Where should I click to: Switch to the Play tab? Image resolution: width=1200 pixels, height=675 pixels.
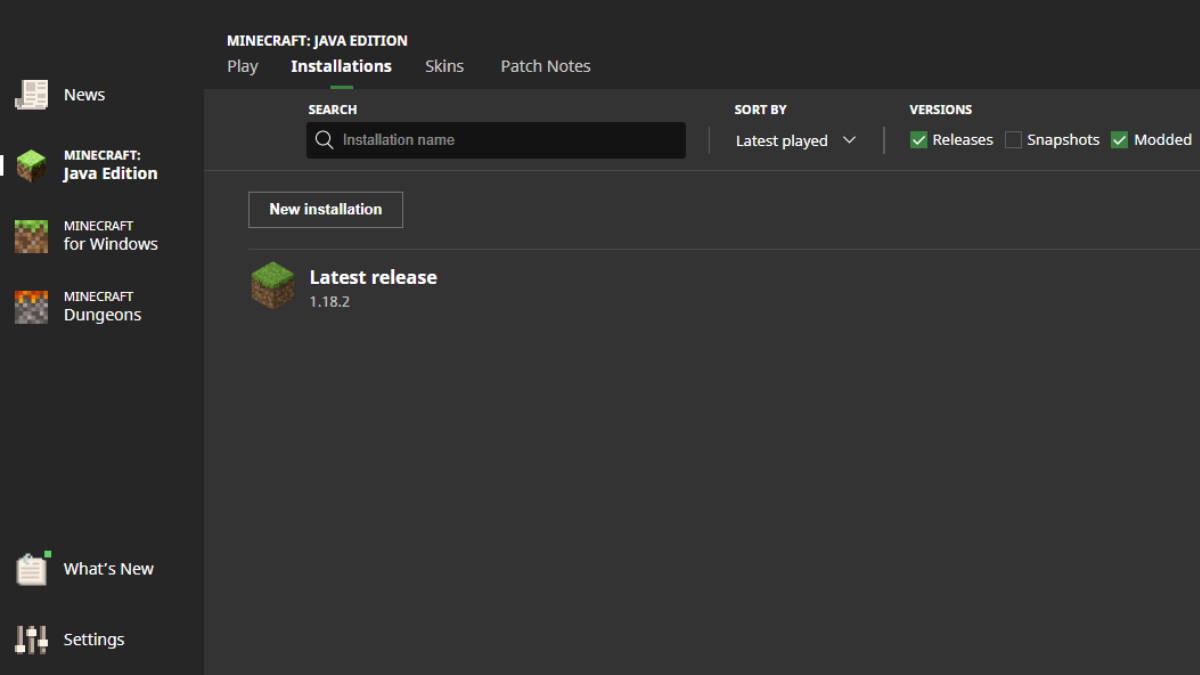point(242,66)
